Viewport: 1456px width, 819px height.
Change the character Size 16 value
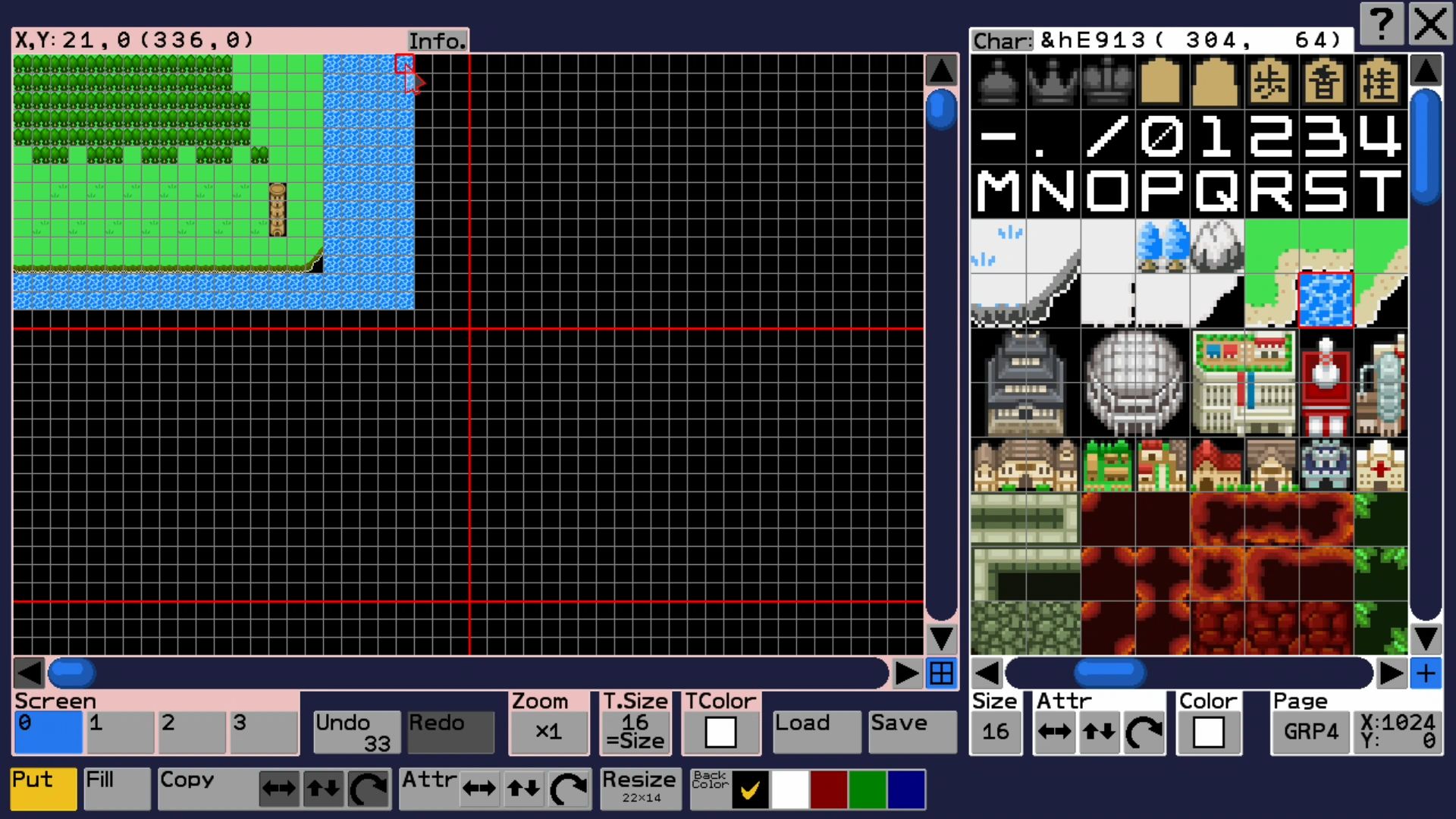[996, 732]
